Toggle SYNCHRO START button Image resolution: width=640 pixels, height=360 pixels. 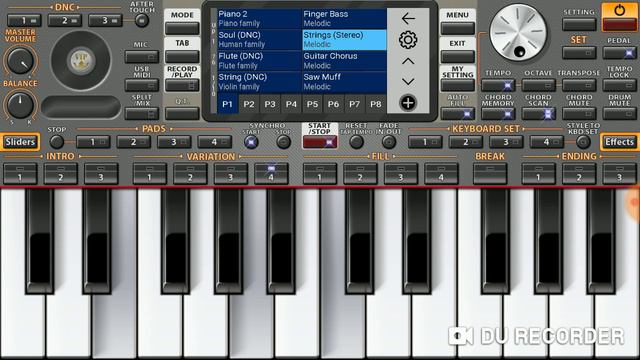click(x=251, y=142)
